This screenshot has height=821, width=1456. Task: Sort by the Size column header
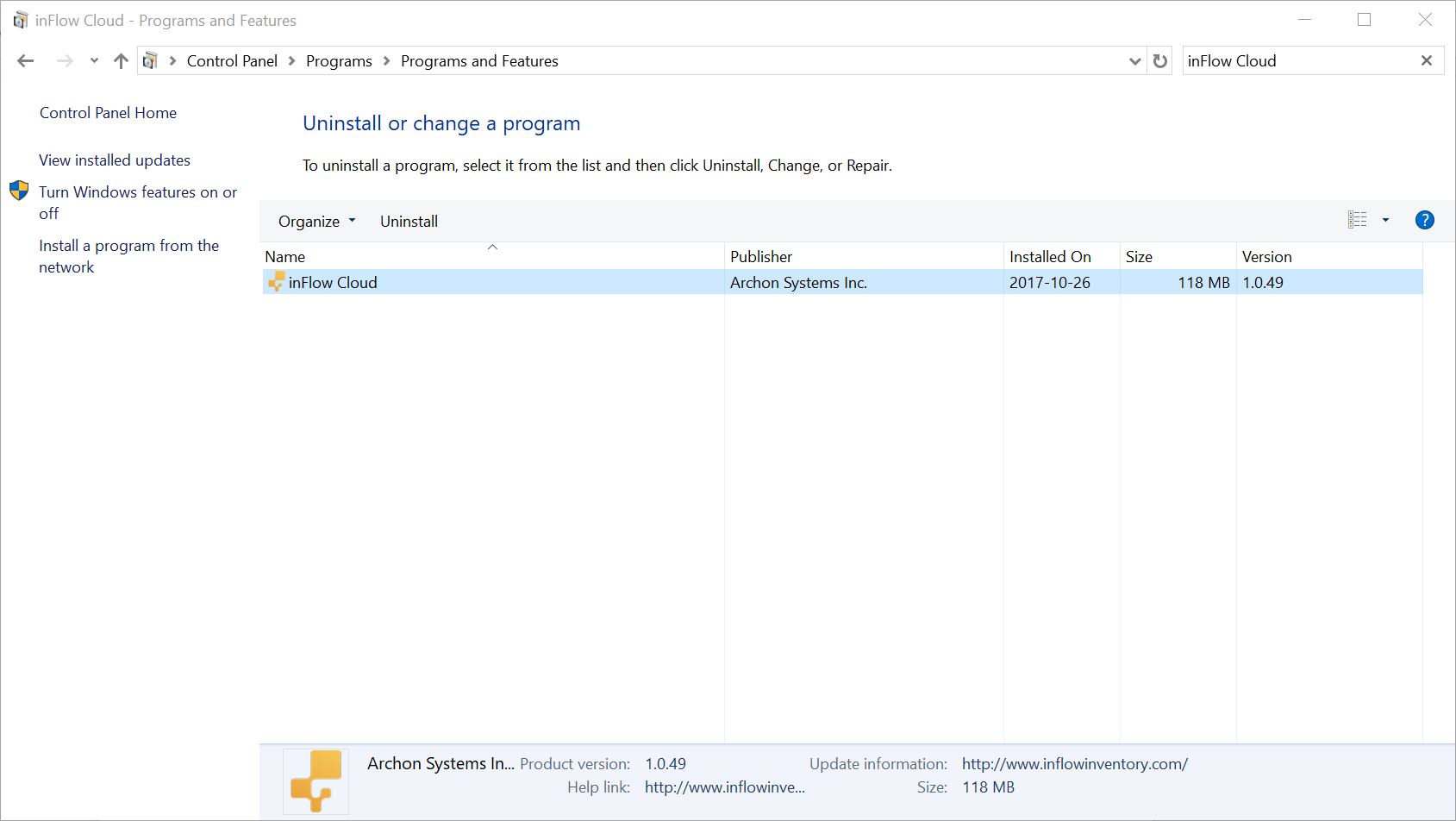(x=1178, y=256)
